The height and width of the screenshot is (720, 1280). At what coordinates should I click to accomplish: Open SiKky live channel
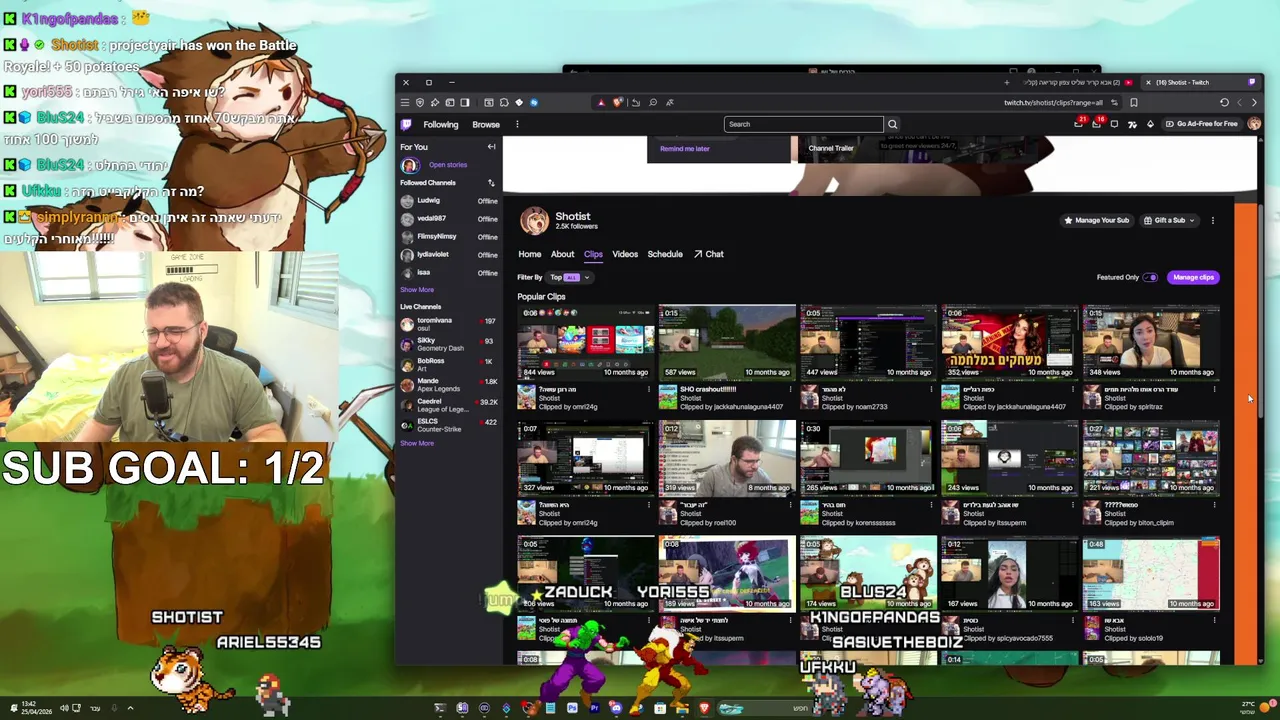click(x=449, y=344)
